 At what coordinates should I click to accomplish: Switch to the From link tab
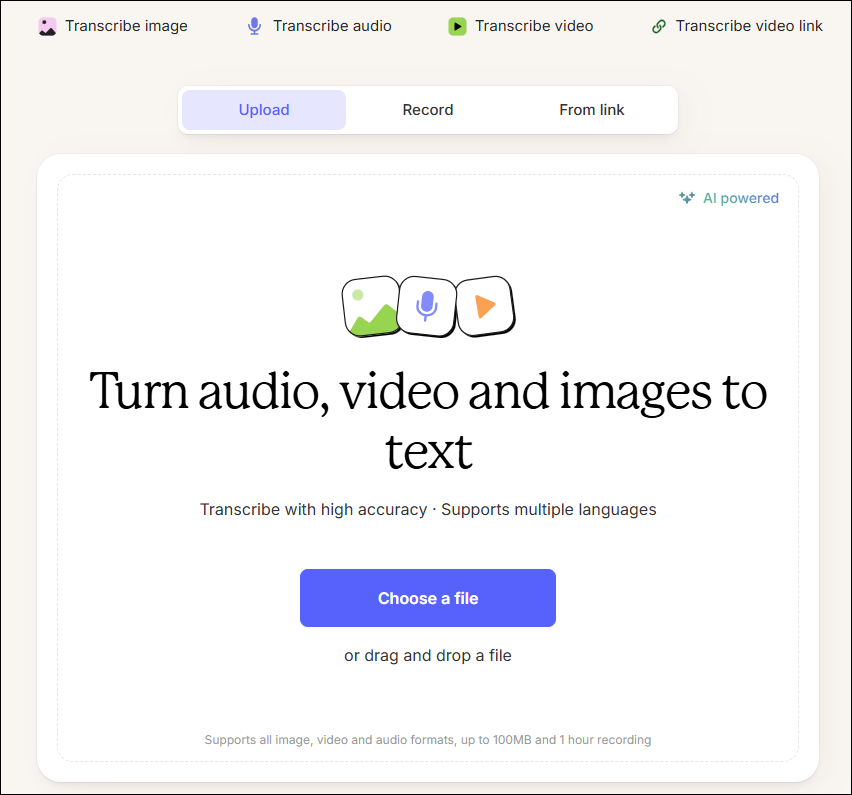[x=592, y=110]
